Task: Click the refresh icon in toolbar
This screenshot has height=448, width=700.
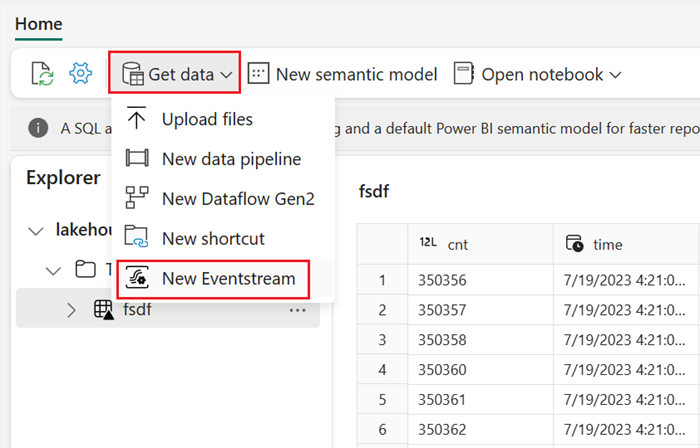Action: (x=42, y=74)
